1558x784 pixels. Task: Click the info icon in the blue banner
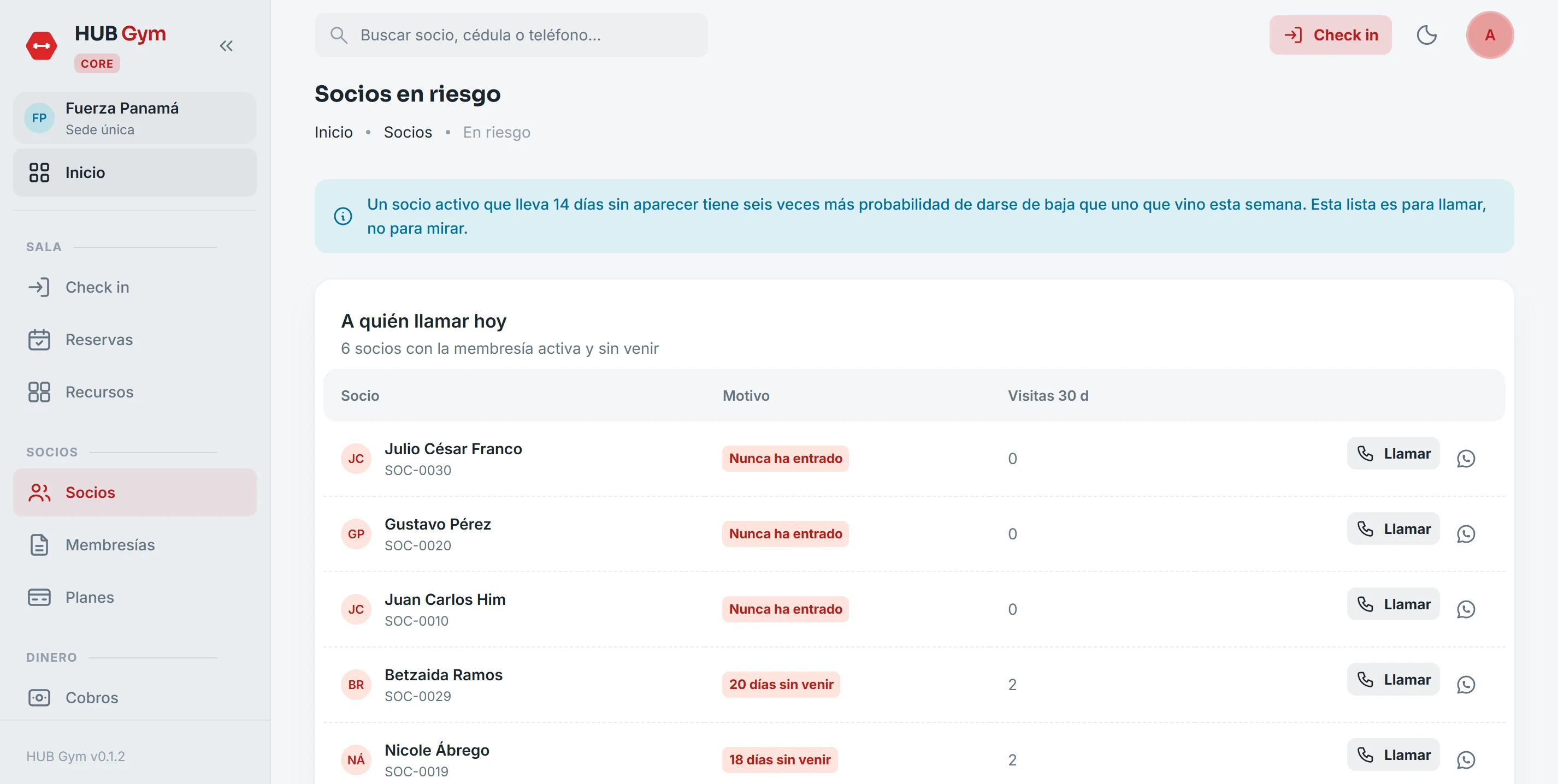pos(343,216)
